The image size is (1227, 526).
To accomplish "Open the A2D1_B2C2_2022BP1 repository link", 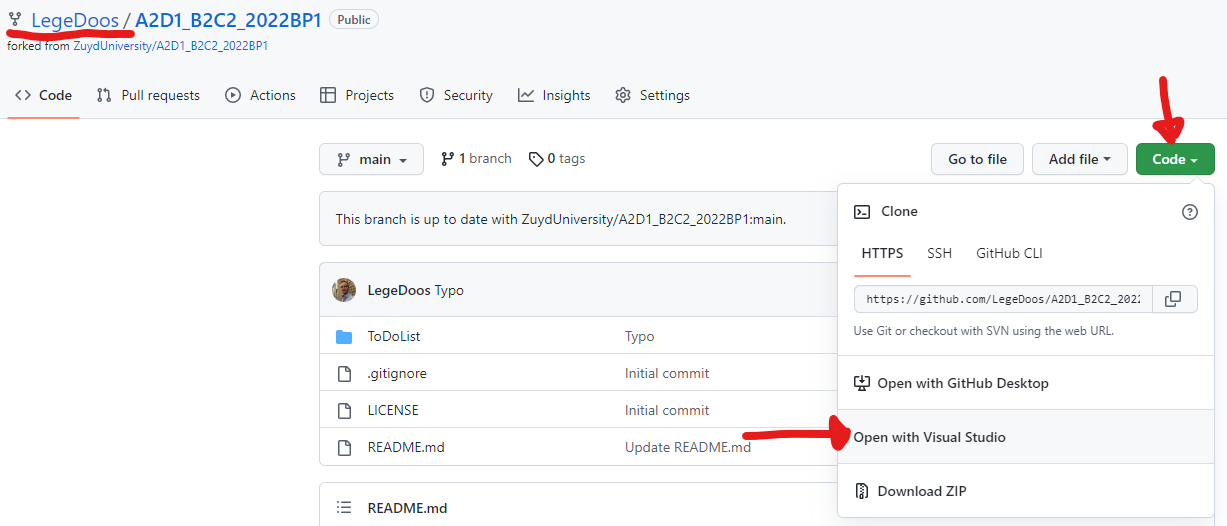I will coord(228,19).
